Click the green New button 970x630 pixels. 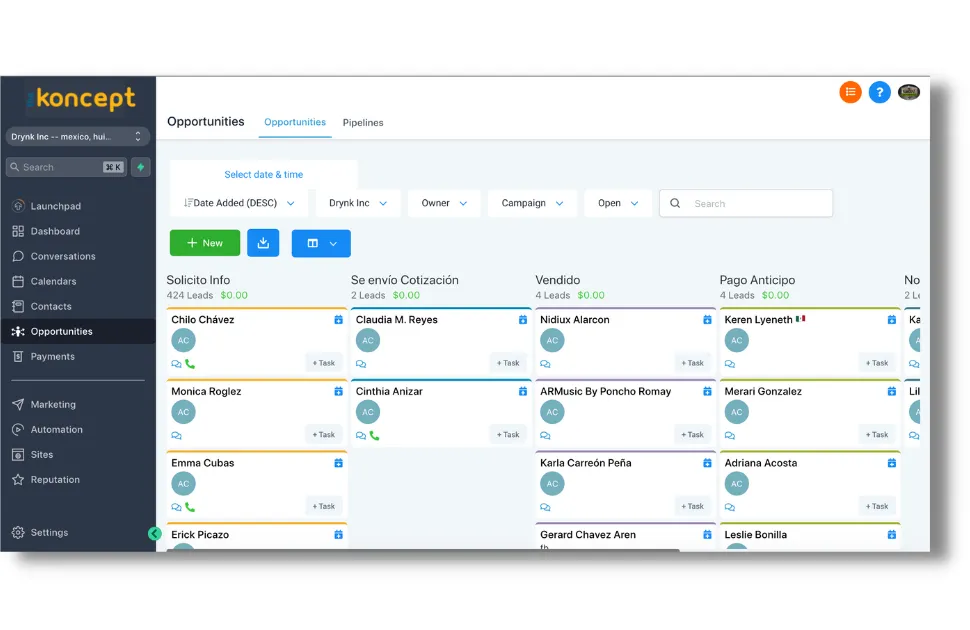click(x=205, y=243)
